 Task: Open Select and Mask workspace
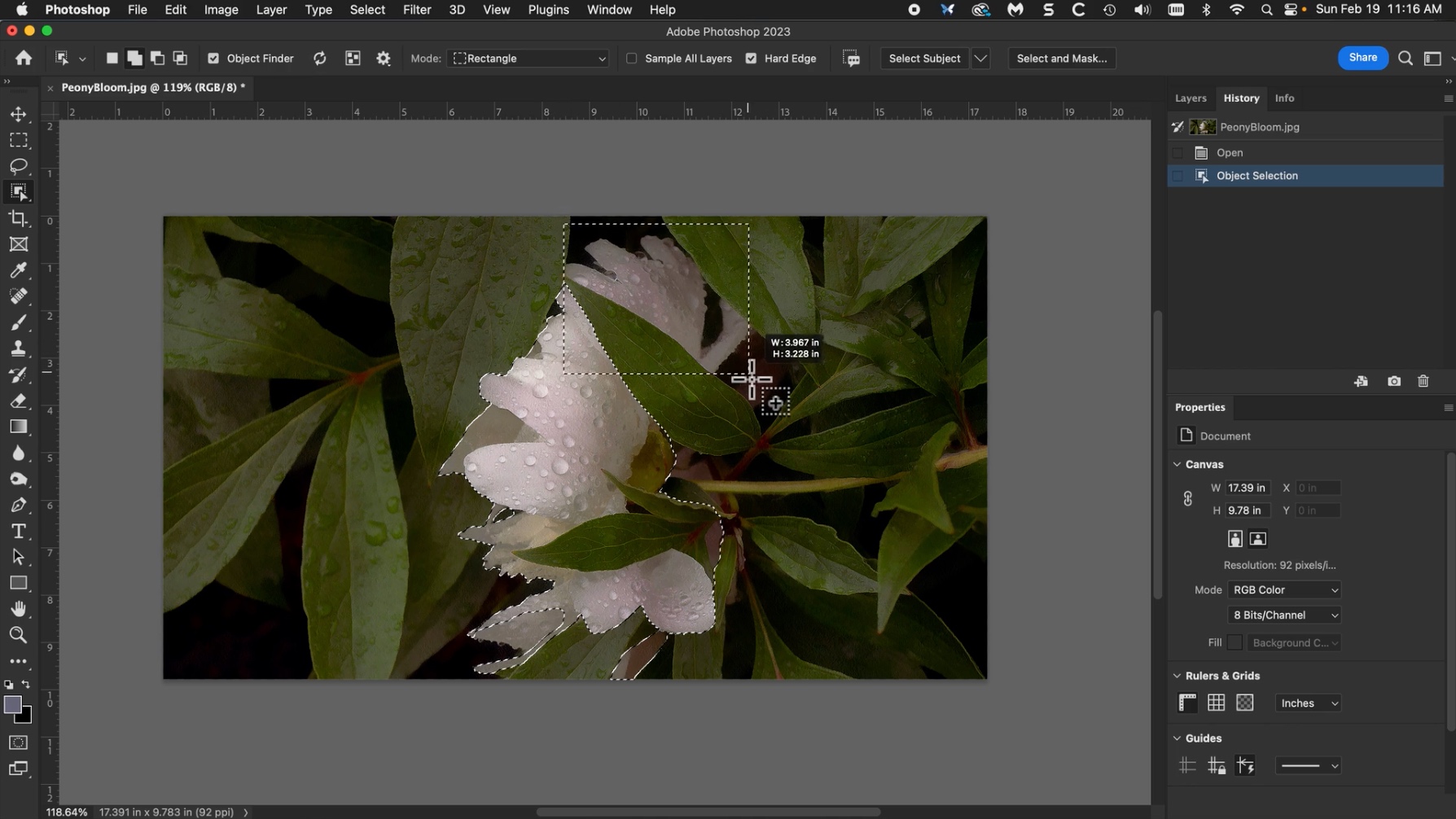tap(1061, 59)
